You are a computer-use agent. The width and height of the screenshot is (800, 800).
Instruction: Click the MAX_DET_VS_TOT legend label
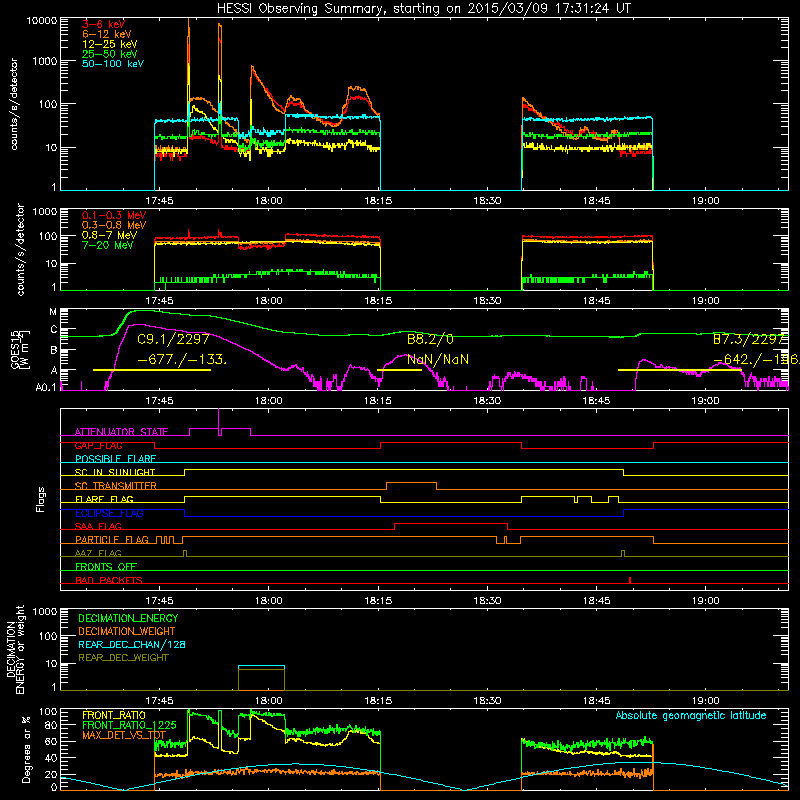tap(124, 735)
